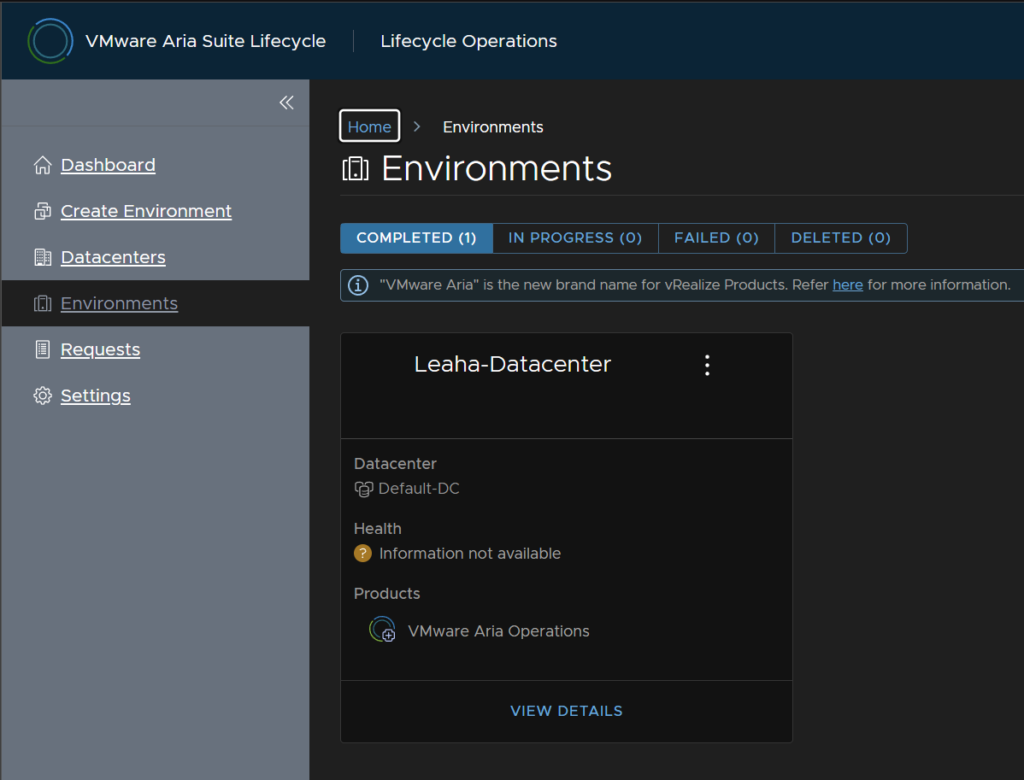Click the Default-DC datacenter icon
This screenshot has width=1024, height=780.
tap(364, 489)
